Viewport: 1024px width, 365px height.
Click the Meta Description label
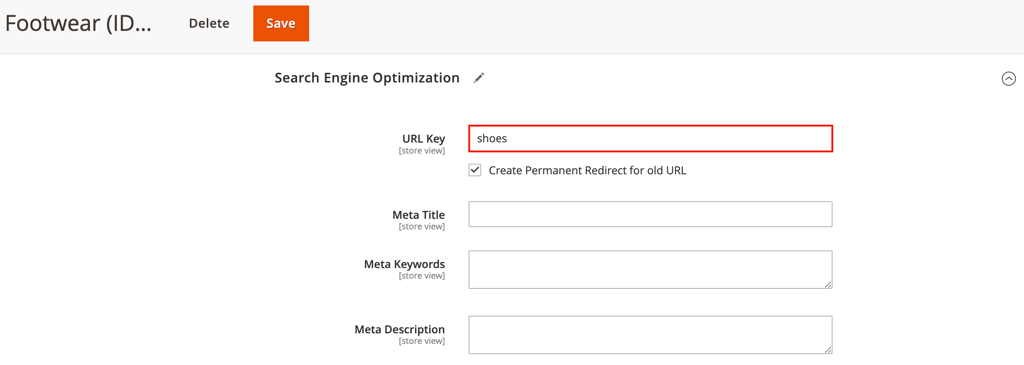[400, 329]
